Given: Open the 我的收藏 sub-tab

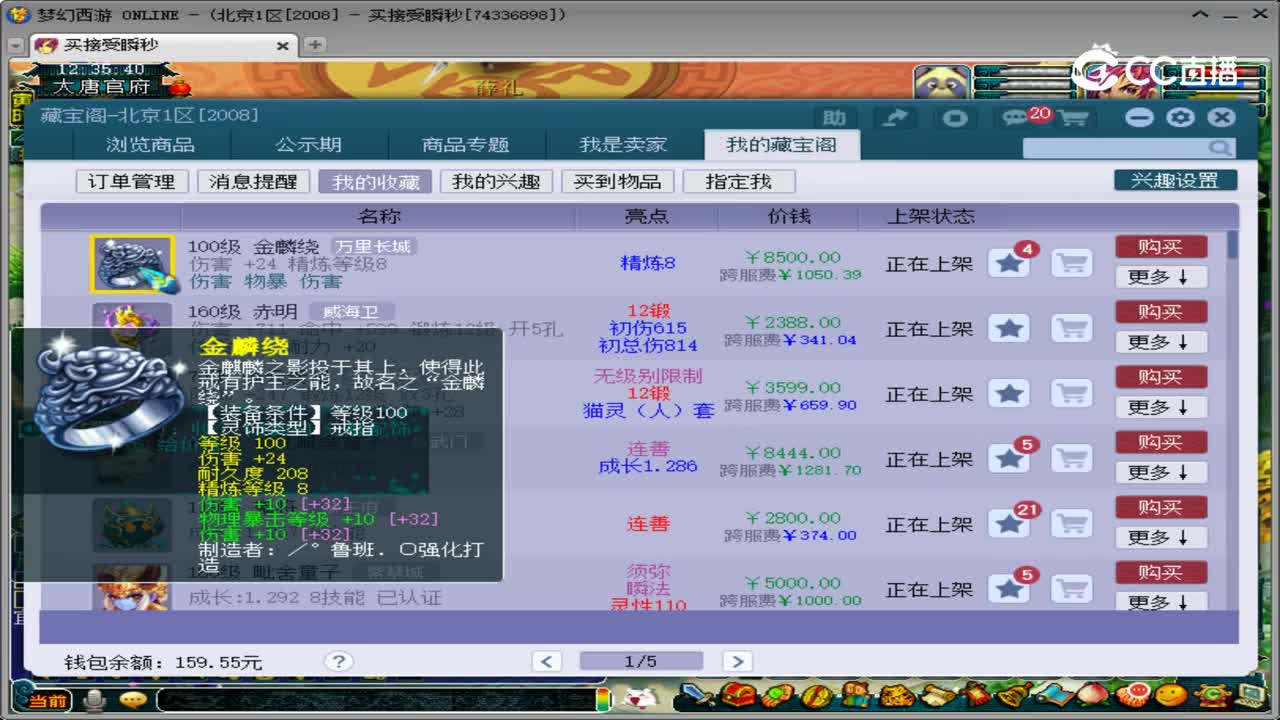Looking at the screenshot, I should (x=375, y=181).
